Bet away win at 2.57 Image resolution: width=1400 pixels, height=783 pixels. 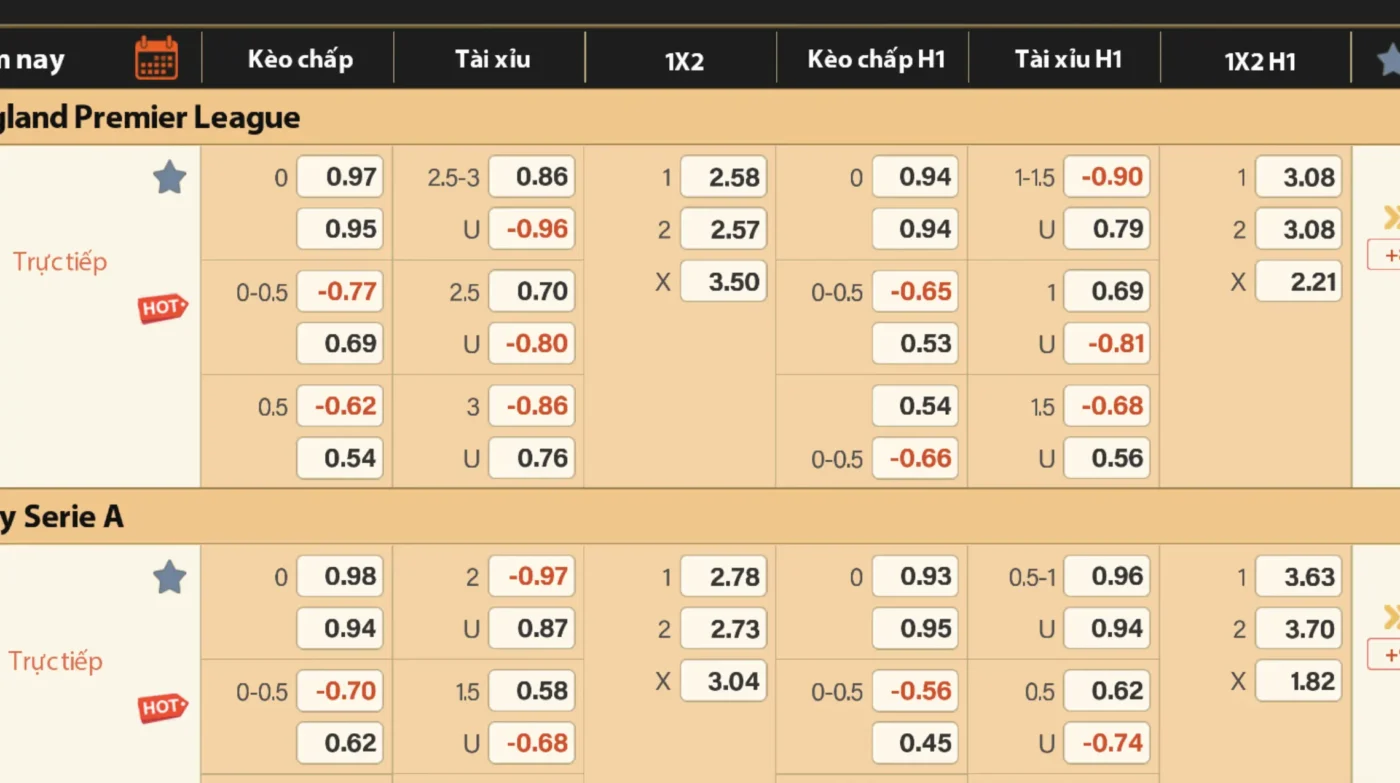[x=724, y=229]
